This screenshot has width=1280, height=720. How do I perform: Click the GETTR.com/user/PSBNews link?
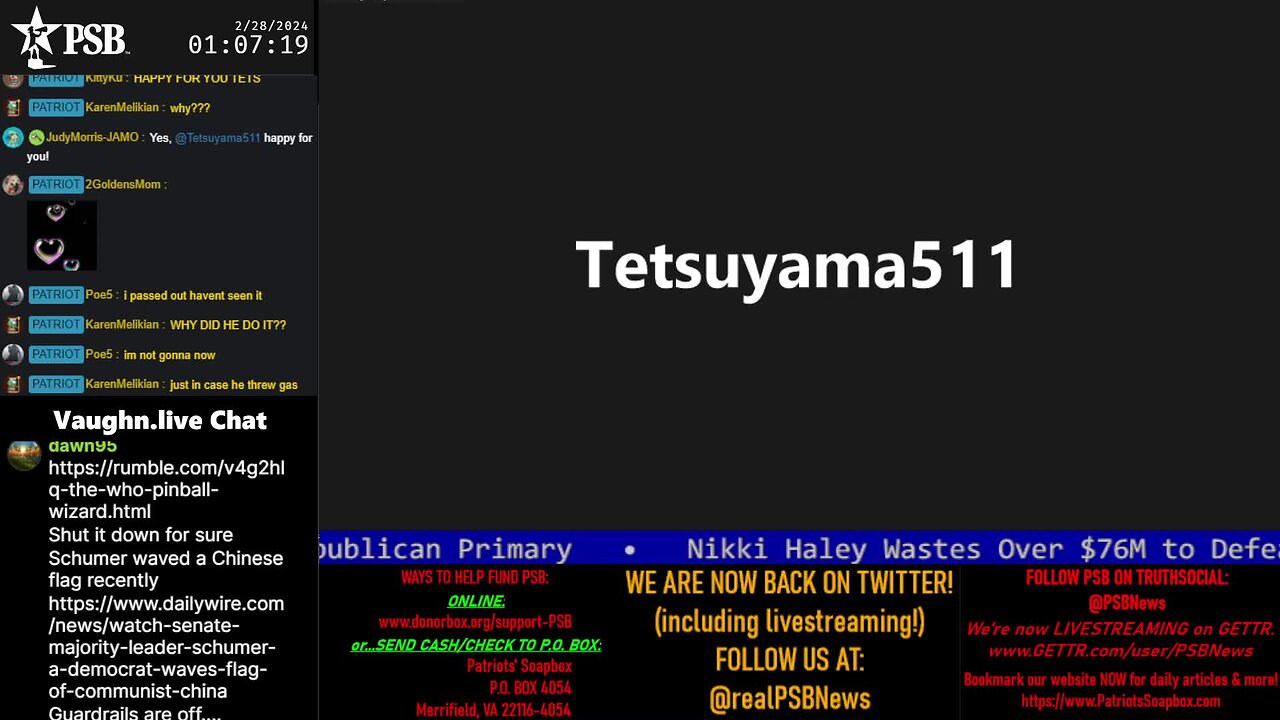click(1121, 651)
